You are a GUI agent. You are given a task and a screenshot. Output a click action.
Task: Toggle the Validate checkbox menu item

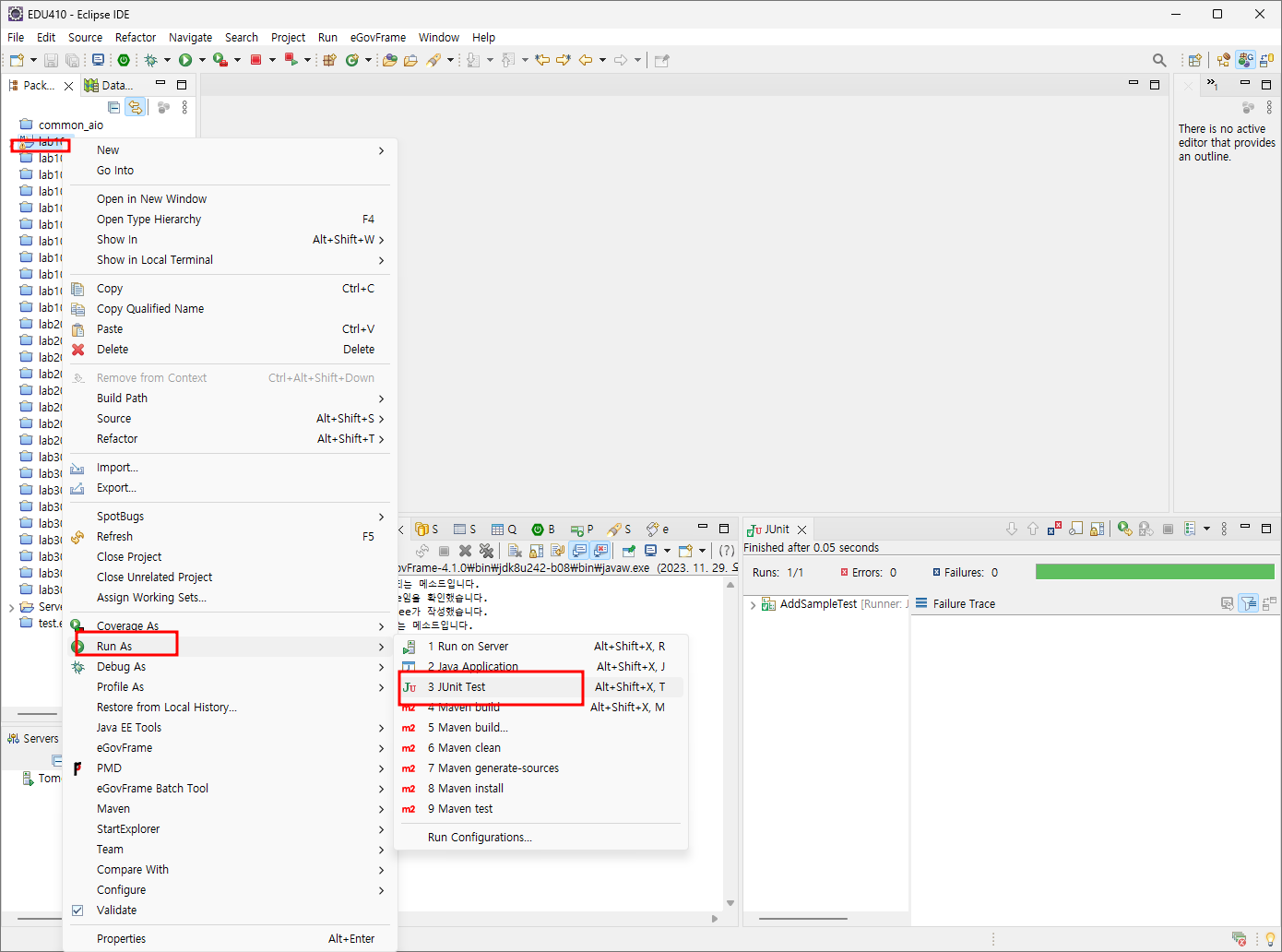(x=77, y=910)
